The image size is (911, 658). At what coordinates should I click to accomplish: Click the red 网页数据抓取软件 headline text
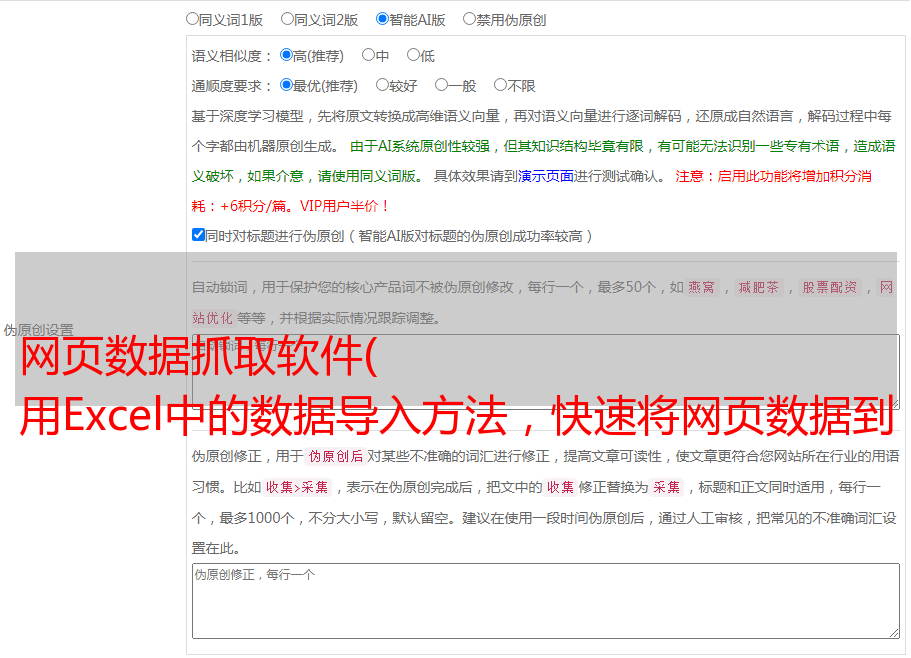point(198,358)
